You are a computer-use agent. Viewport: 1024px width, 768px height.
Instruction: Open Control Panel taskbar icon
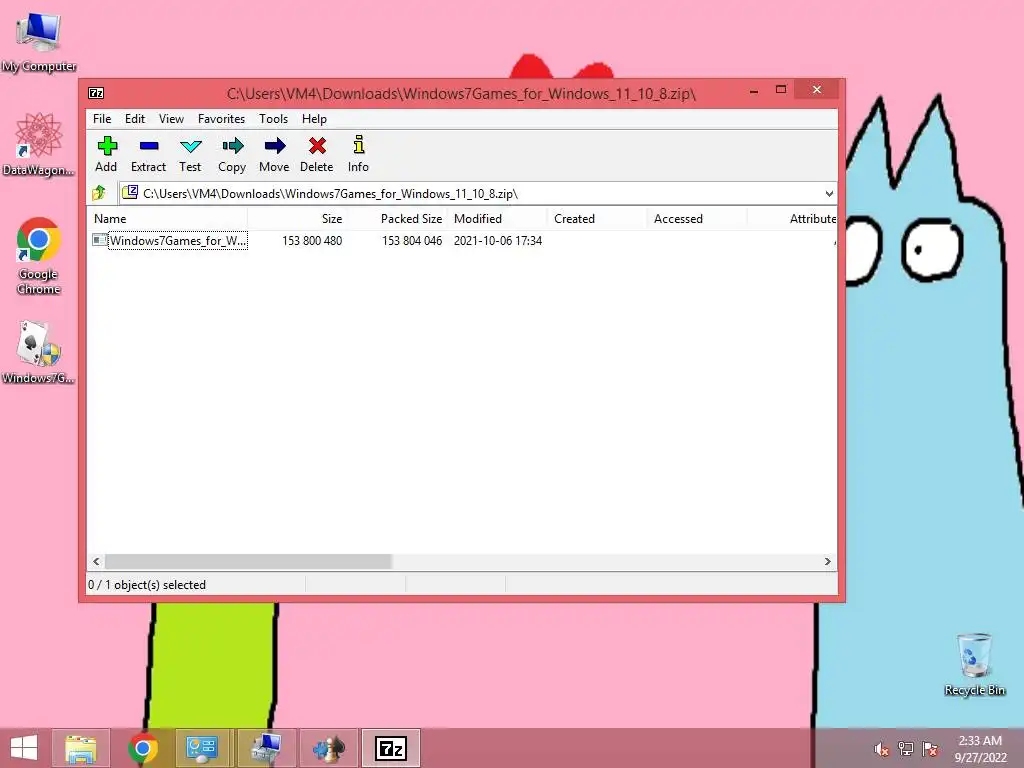click(202, 748)
